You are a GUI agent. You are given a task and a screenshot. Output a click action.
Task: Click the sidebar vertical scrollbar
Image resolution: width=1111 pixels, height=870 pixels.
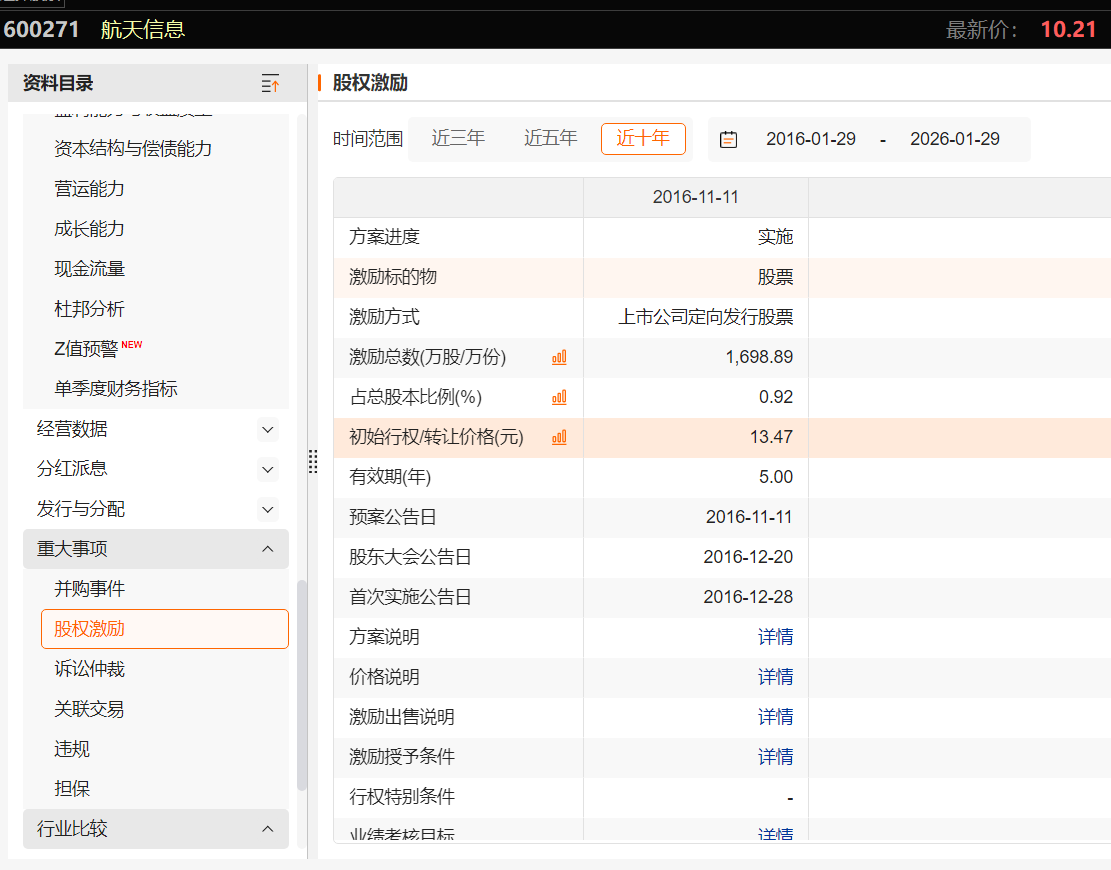click(x=302, y=685)
